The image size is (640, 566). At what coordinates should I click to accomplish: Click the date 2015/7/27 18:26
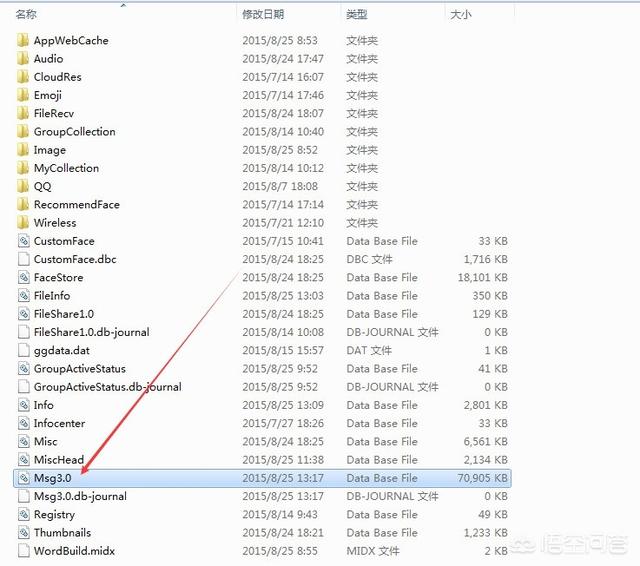283,423
